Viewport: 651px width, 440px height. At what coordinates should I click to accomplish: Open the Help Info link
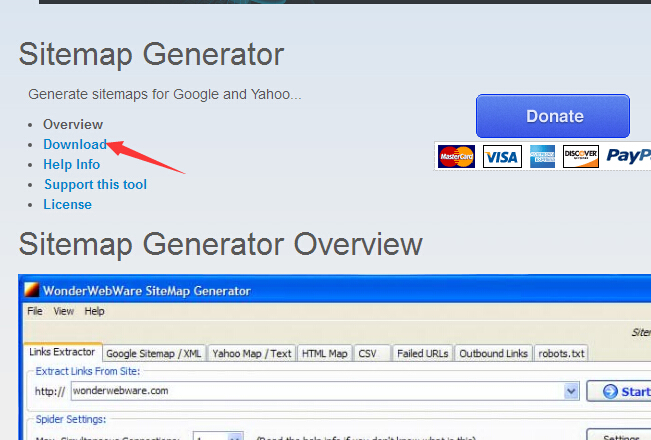click(71, 164)
